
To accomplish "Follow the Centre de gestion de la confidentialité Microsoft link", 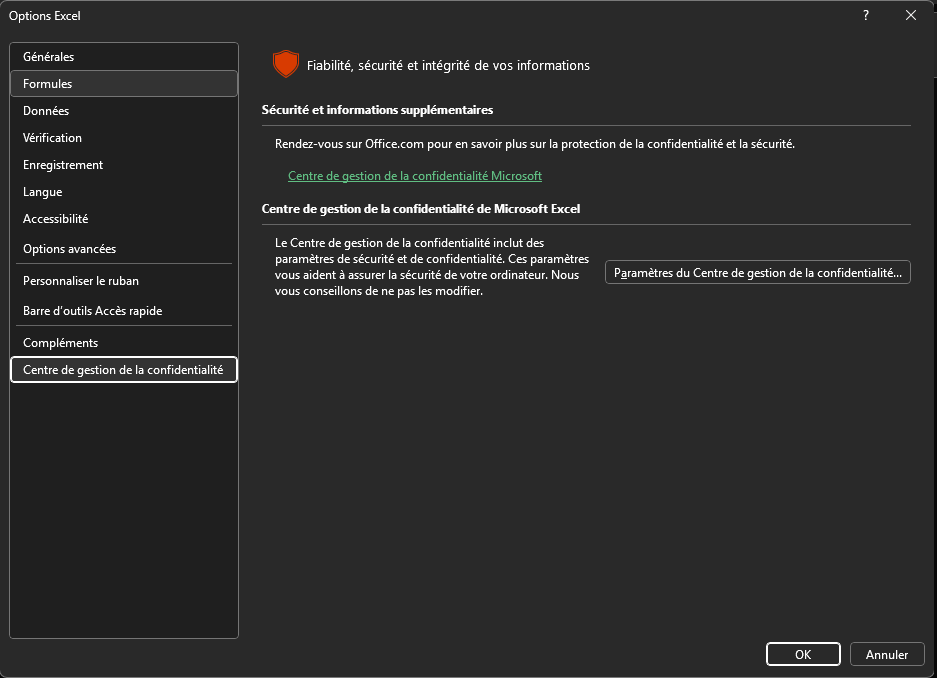I will tap(415, 176).
